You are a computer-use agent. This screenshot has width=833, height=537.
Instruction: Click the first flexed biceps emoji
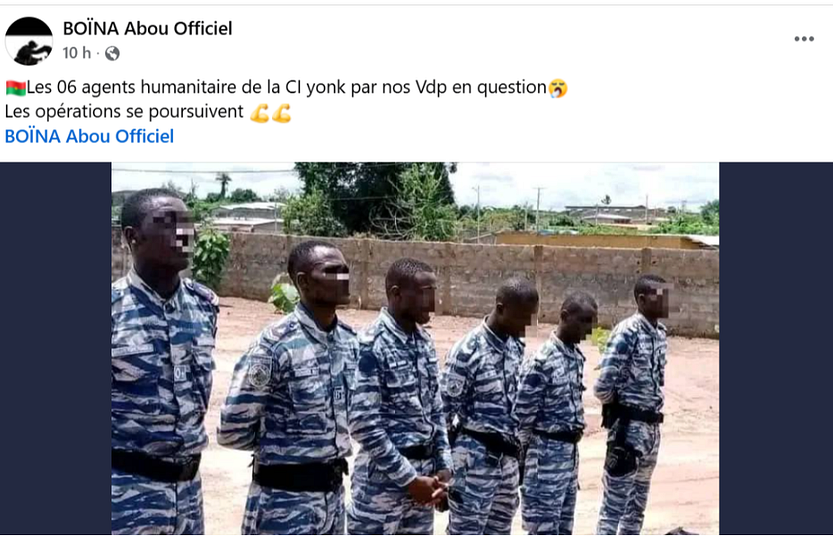(x=260, y=113)
